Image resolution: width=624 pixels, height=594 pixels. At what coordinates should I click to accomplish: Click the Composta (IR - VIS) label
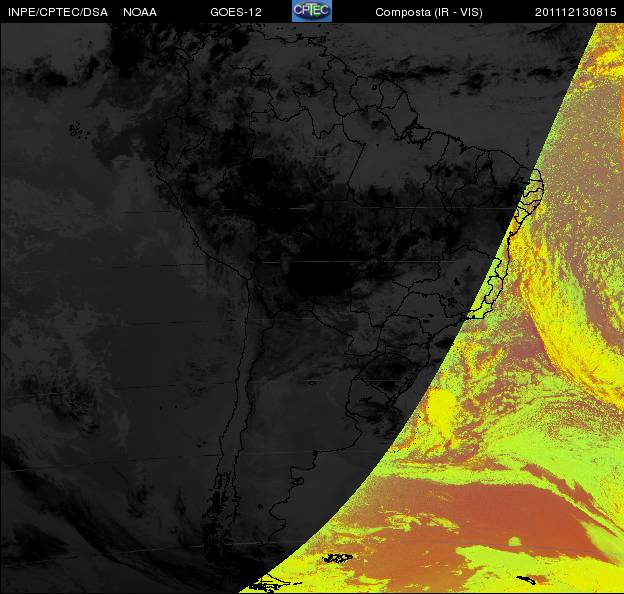pos(429,12)
